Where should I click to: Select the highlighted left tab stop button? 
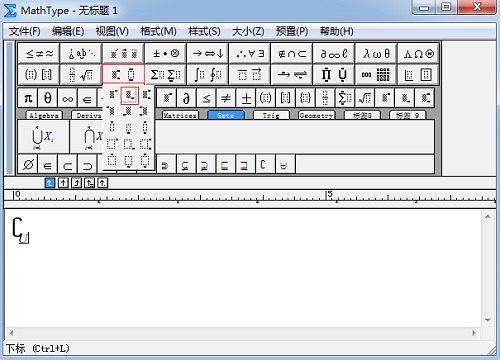(x=50, y=183)
